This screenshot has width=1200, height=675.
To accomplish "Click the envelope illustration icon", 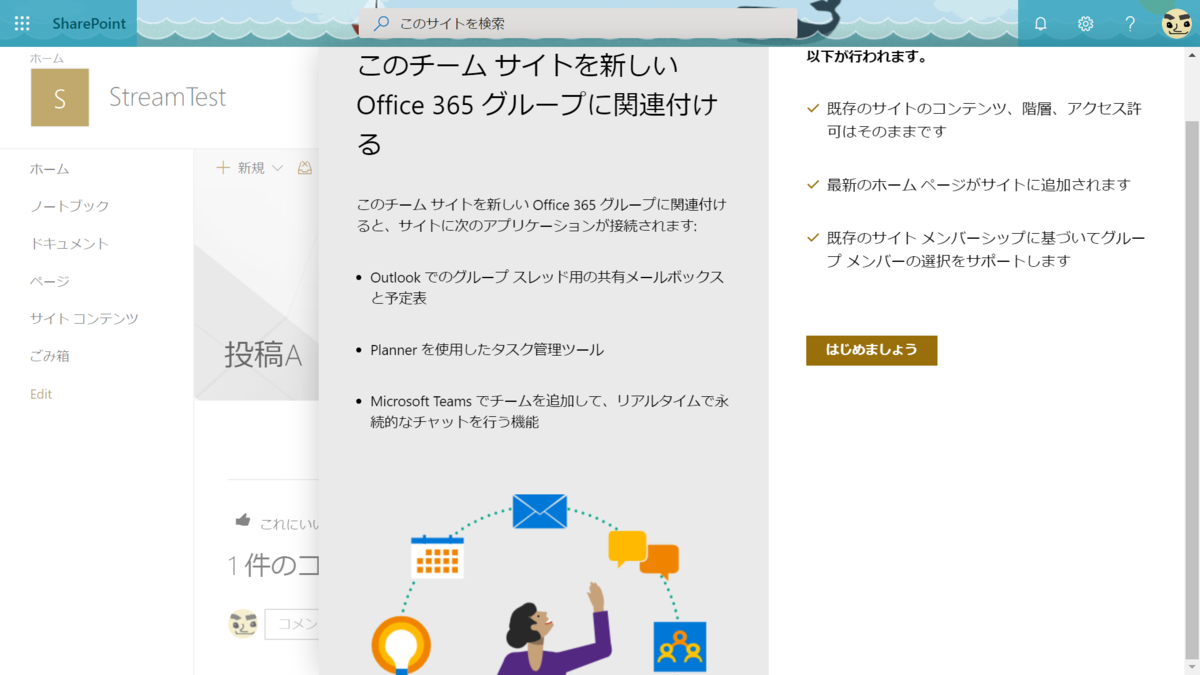I will click(540, 511).
